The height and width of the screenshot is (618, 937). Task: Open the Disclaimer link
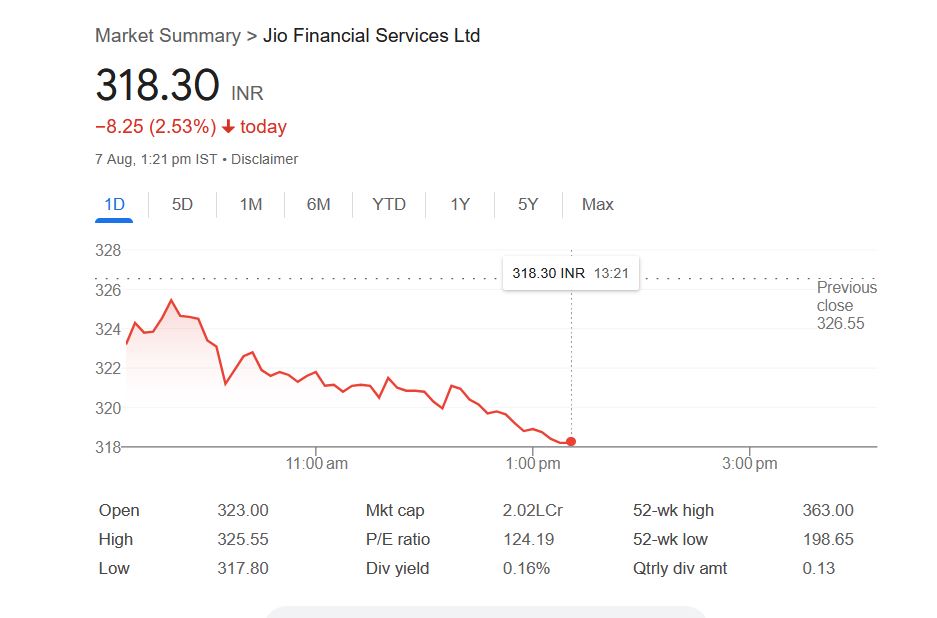pyautogui.click(x=265, y=159)
